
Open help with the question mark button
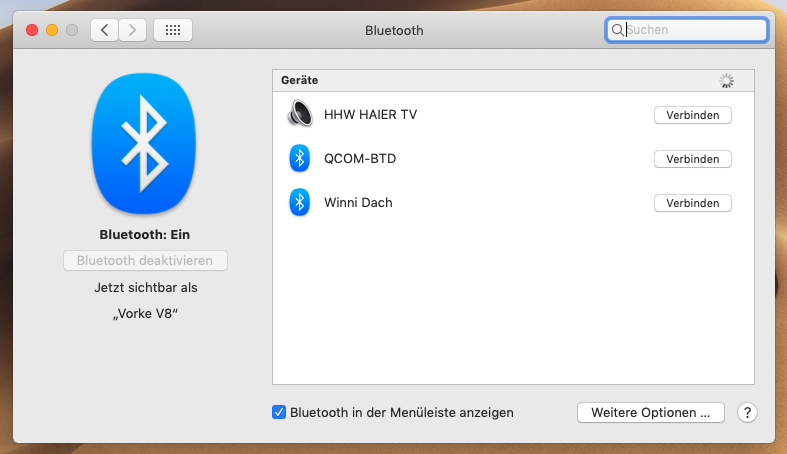pos(746,412)
